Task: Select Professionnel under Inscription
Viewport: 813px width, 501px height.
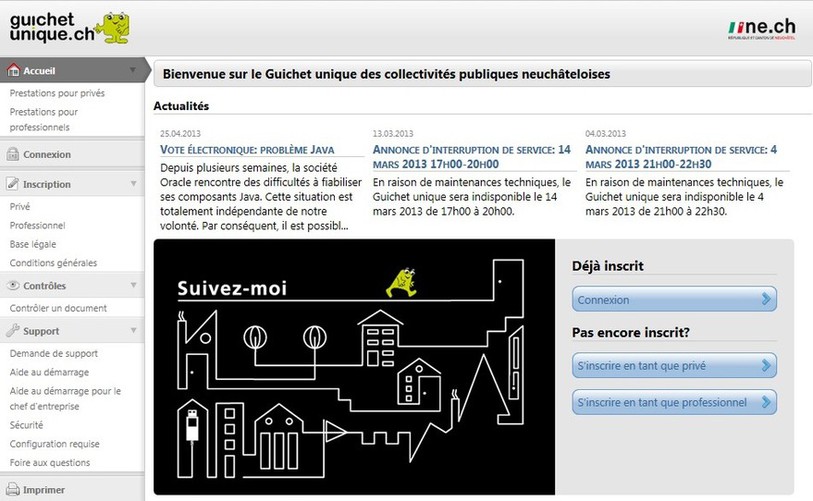Action: tap(37, 226)
